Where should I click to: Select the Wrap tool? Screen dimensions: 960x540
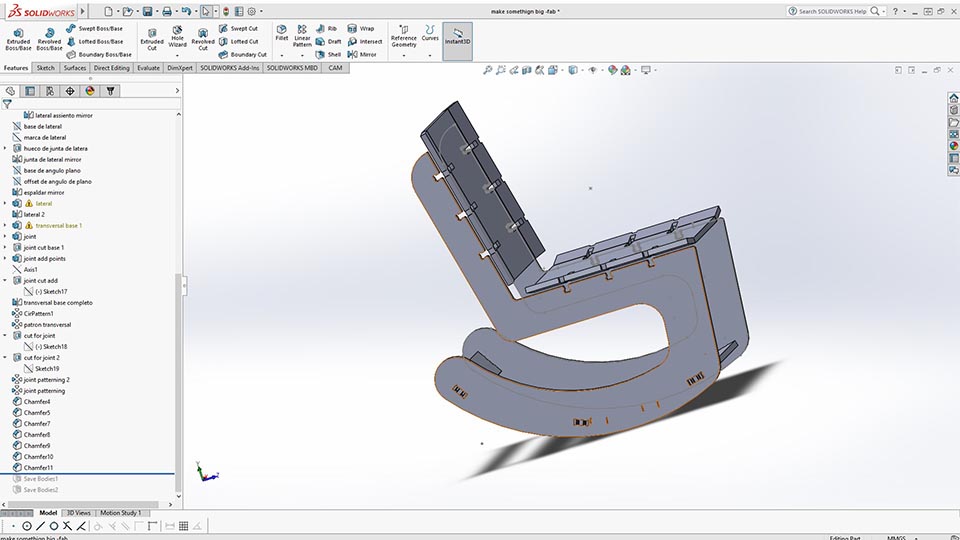coord(361,28)
